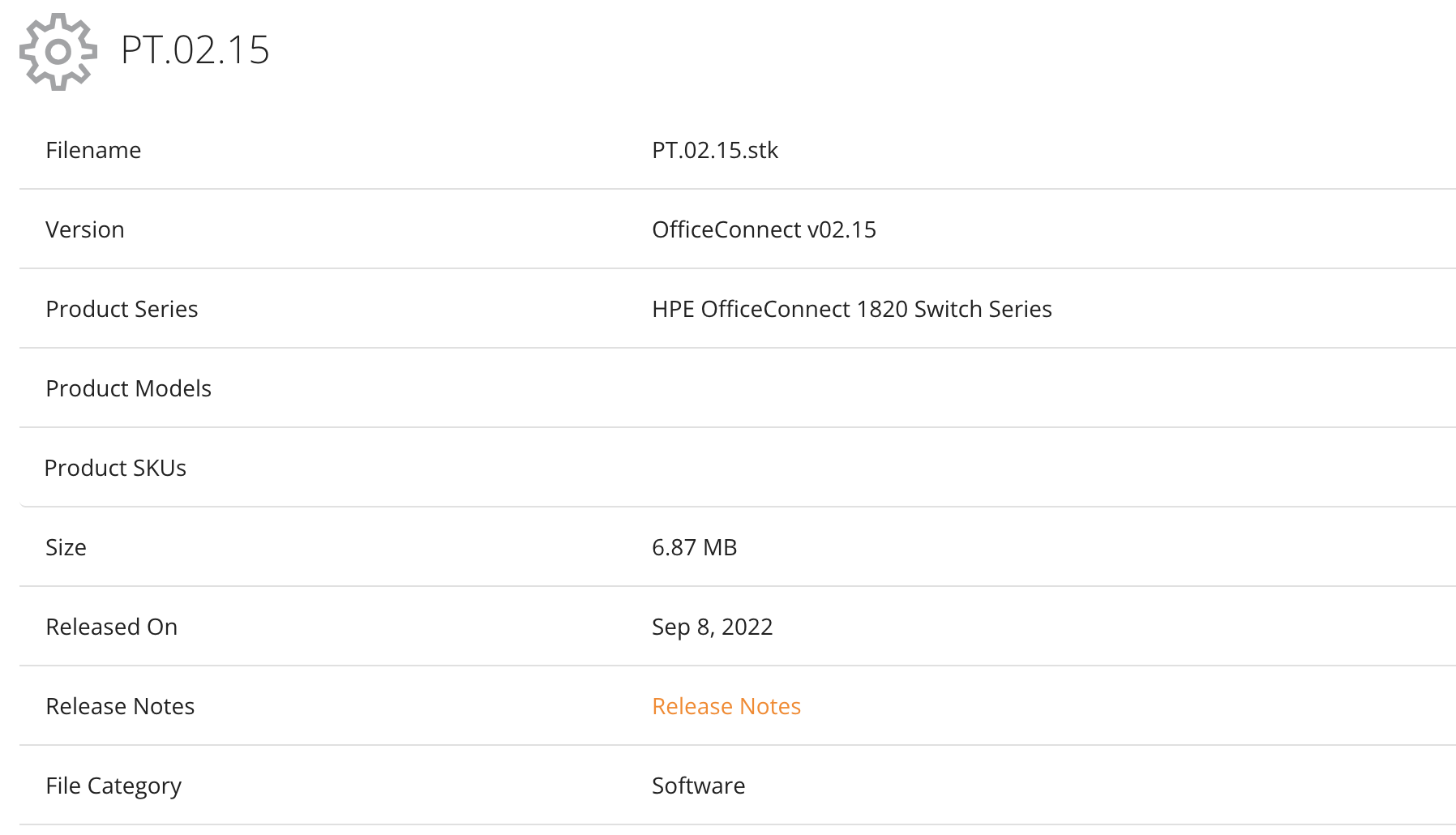Click the 6.87 MB size value
The height and width of the screenshot is (835, 1456).
[x=694, y=547]
